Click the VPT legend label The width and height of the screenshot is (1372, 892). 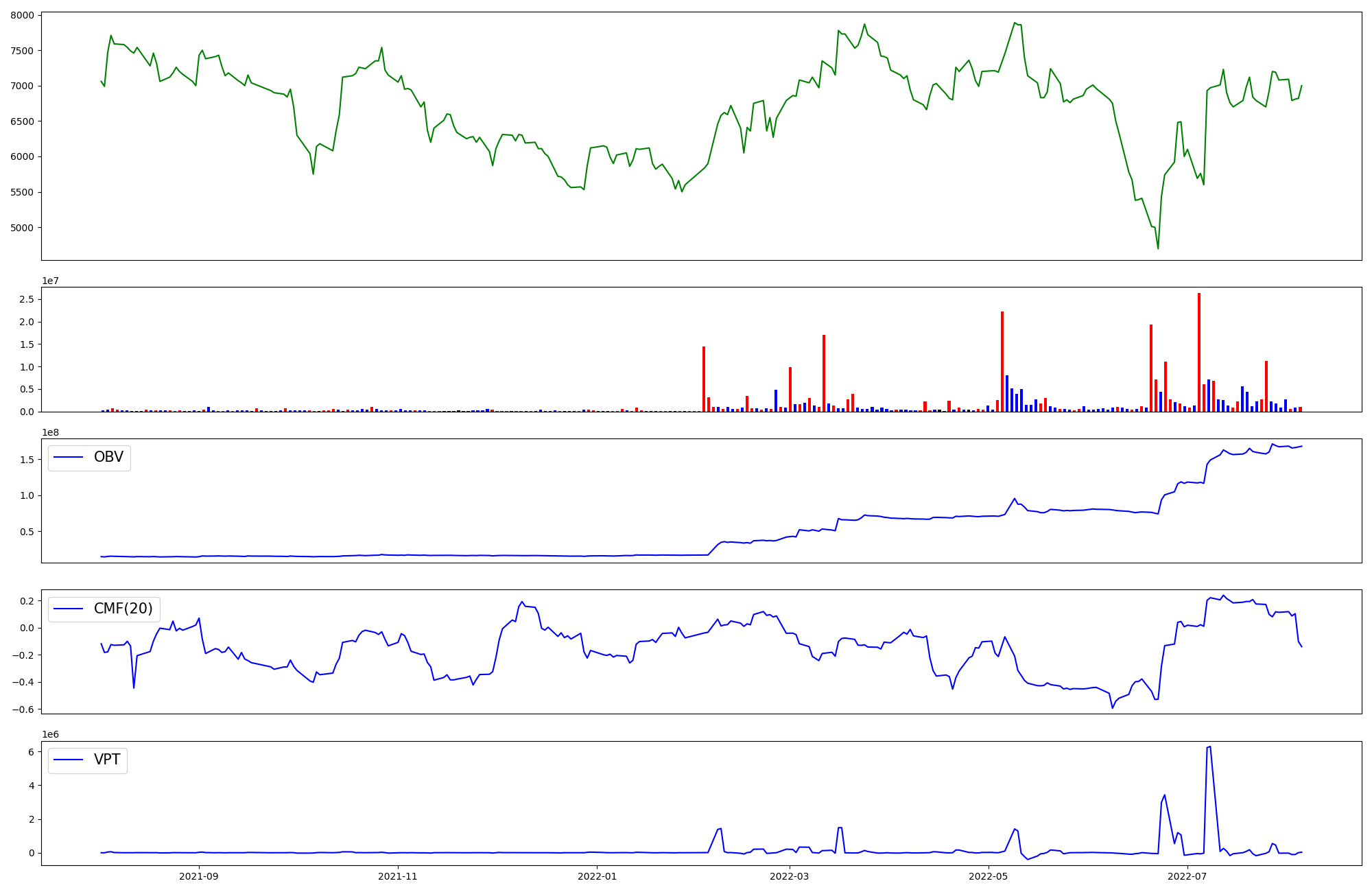tap(107, 760)
